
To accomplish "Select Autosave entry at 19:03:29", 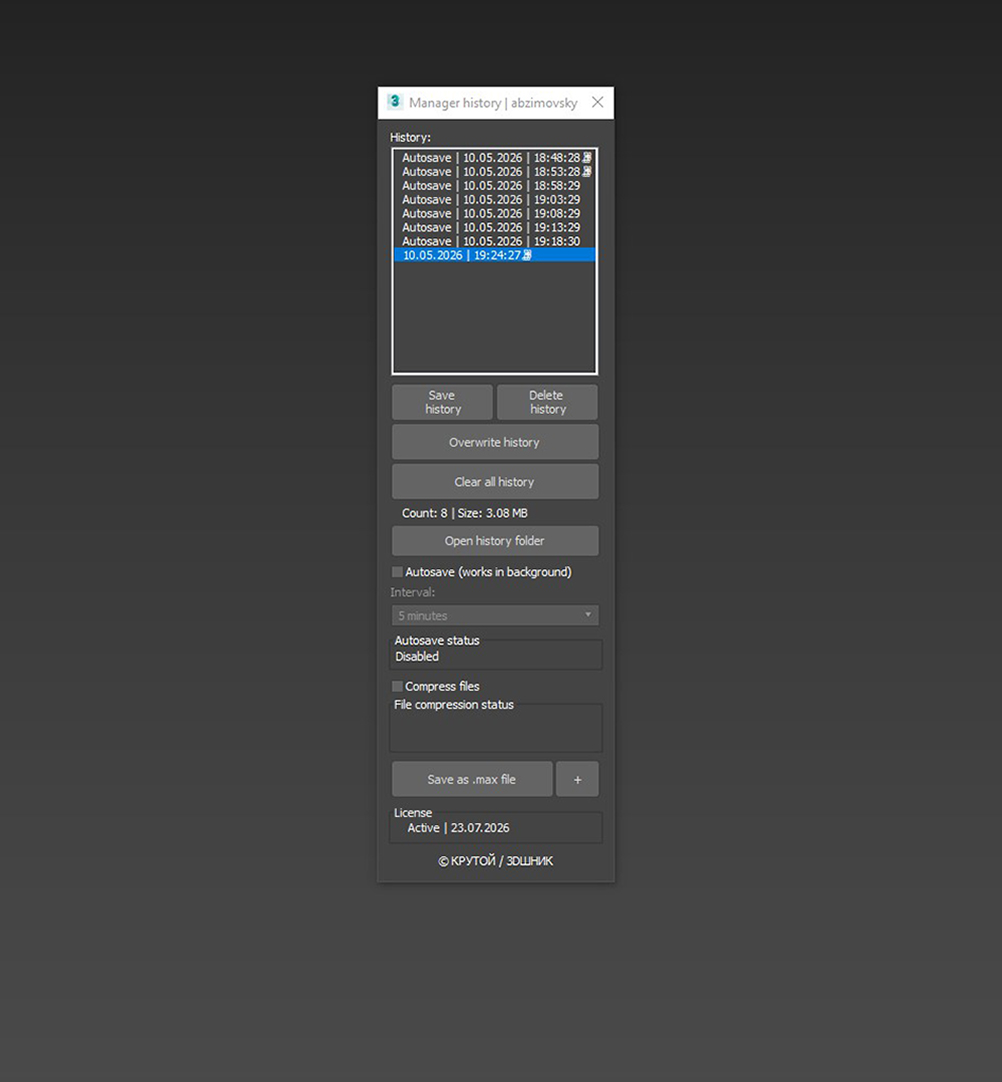I will coord(494,199).
